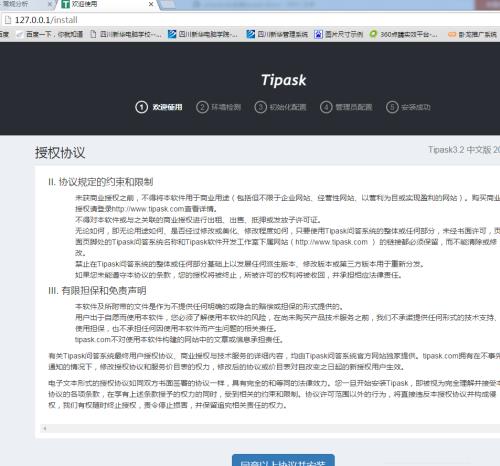Open the 百度一下,你就知道 bookmark
Screen dimensions: 500x466
(50, 34)
